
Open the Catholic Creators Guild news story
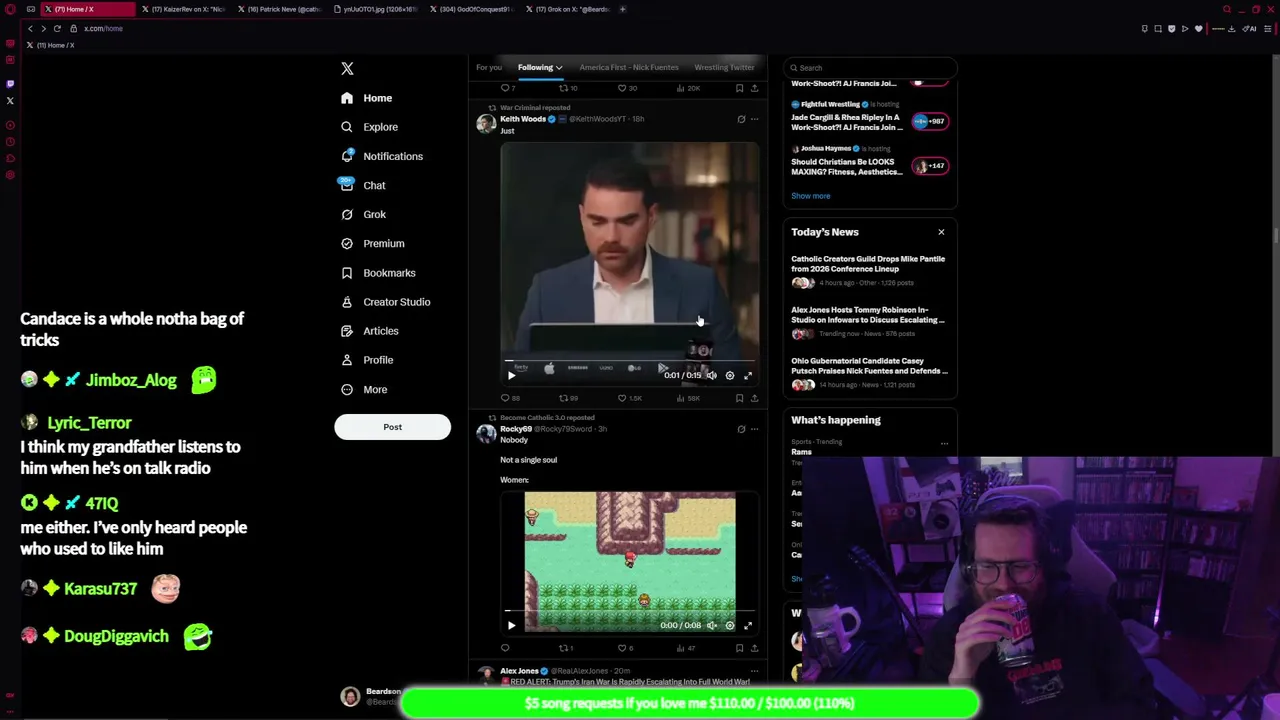[x=869, y=269]
